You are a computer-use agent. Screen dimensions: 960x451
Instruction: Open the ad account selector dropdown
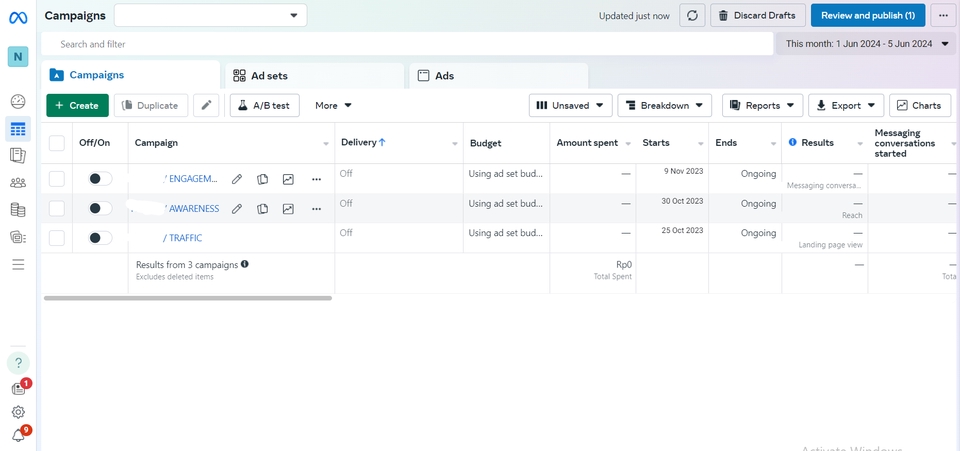coord(211,15)
